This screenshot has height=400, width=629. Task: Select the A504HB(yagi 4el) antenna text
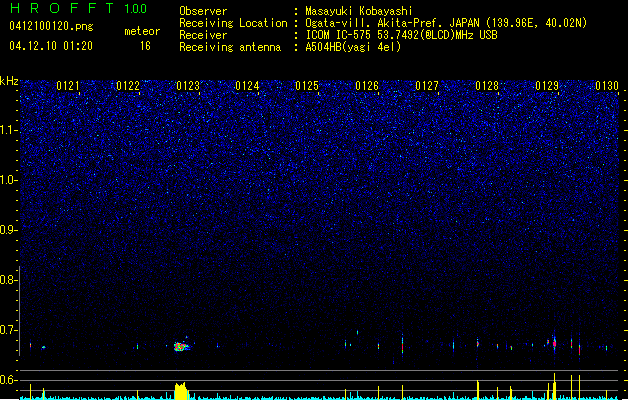tap(353, 47)
